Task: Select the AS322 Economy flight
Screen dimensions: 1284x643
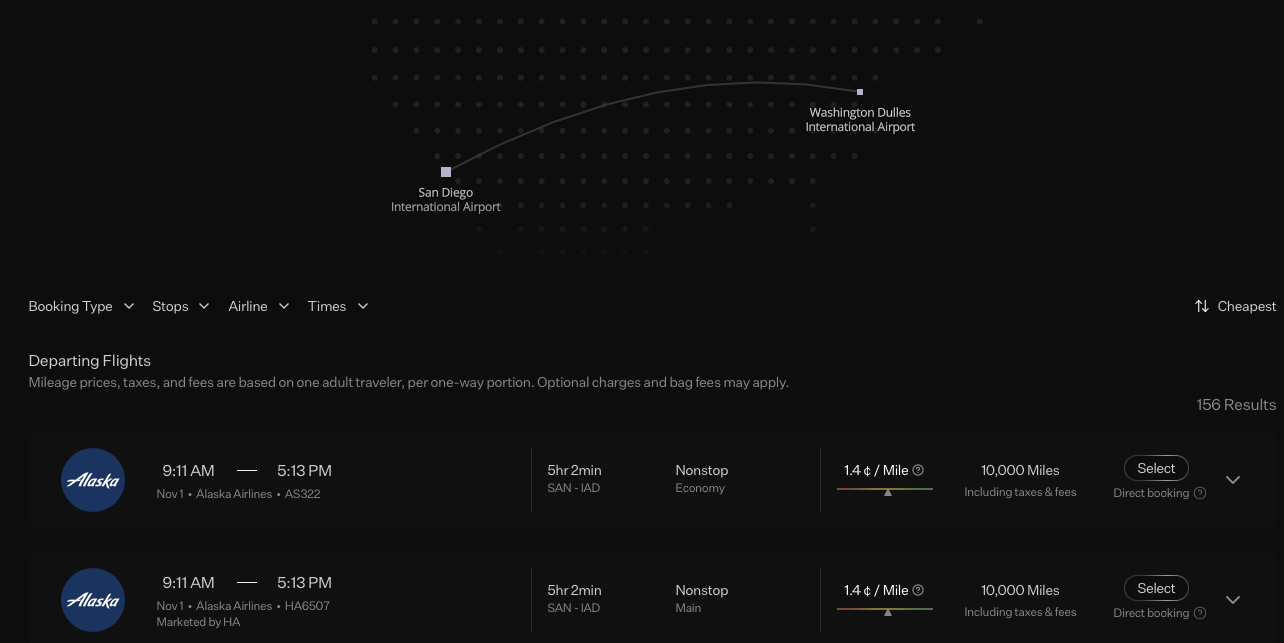Action: coord(1156,468)
